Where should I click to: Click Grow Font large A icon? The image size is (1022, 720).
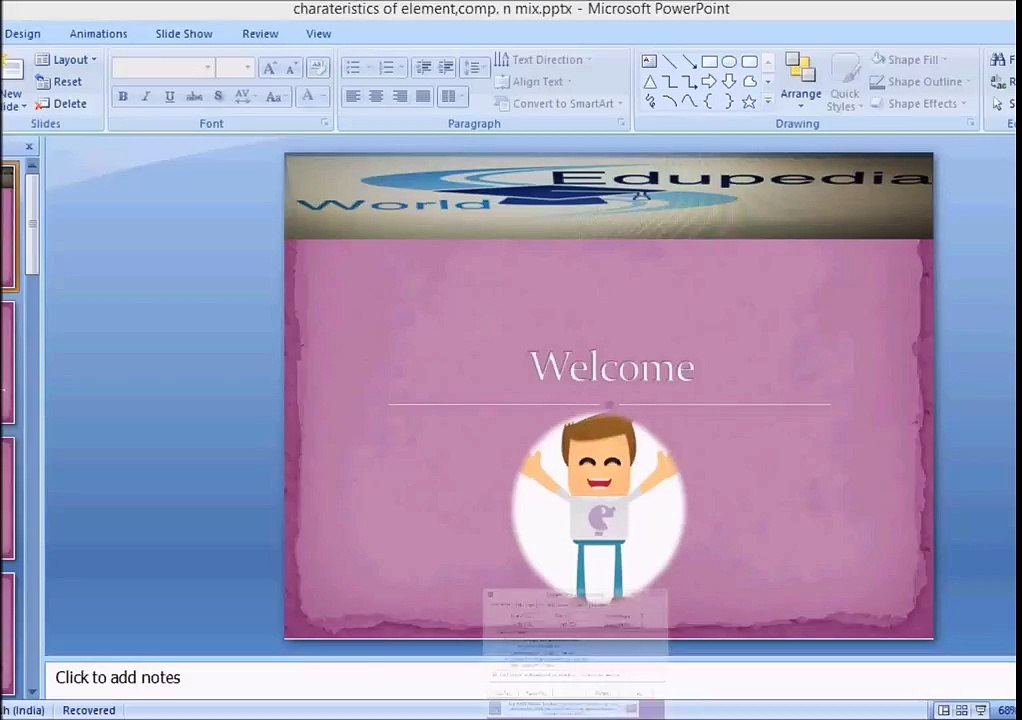tap(269, 68)
